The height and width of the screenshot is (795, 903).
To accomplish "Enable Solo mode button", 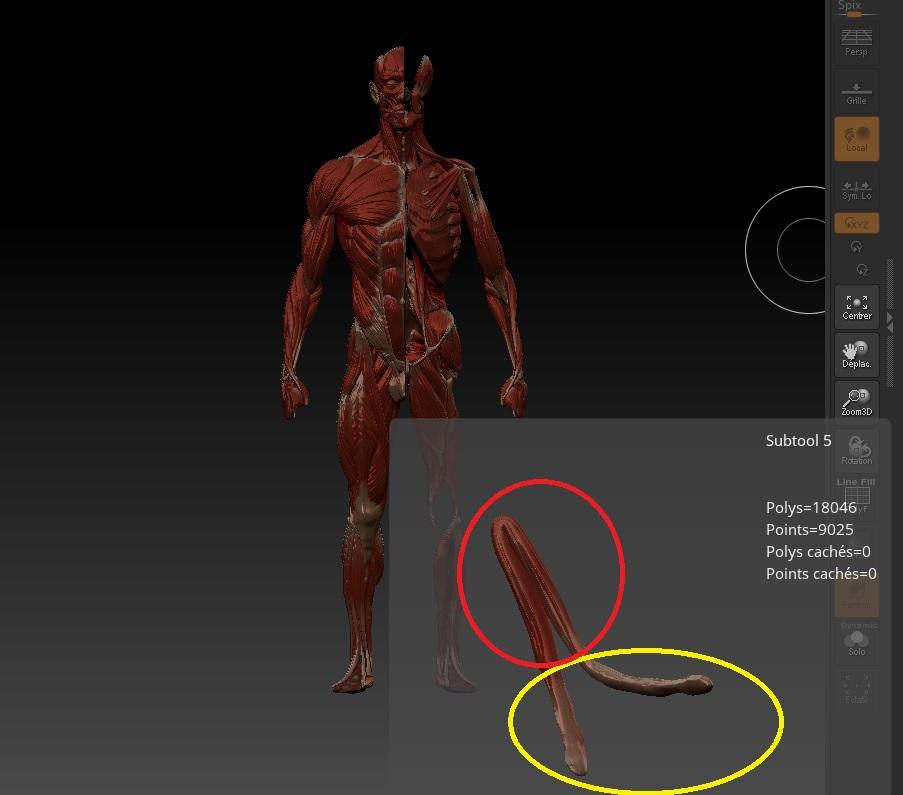I will 856,642.
